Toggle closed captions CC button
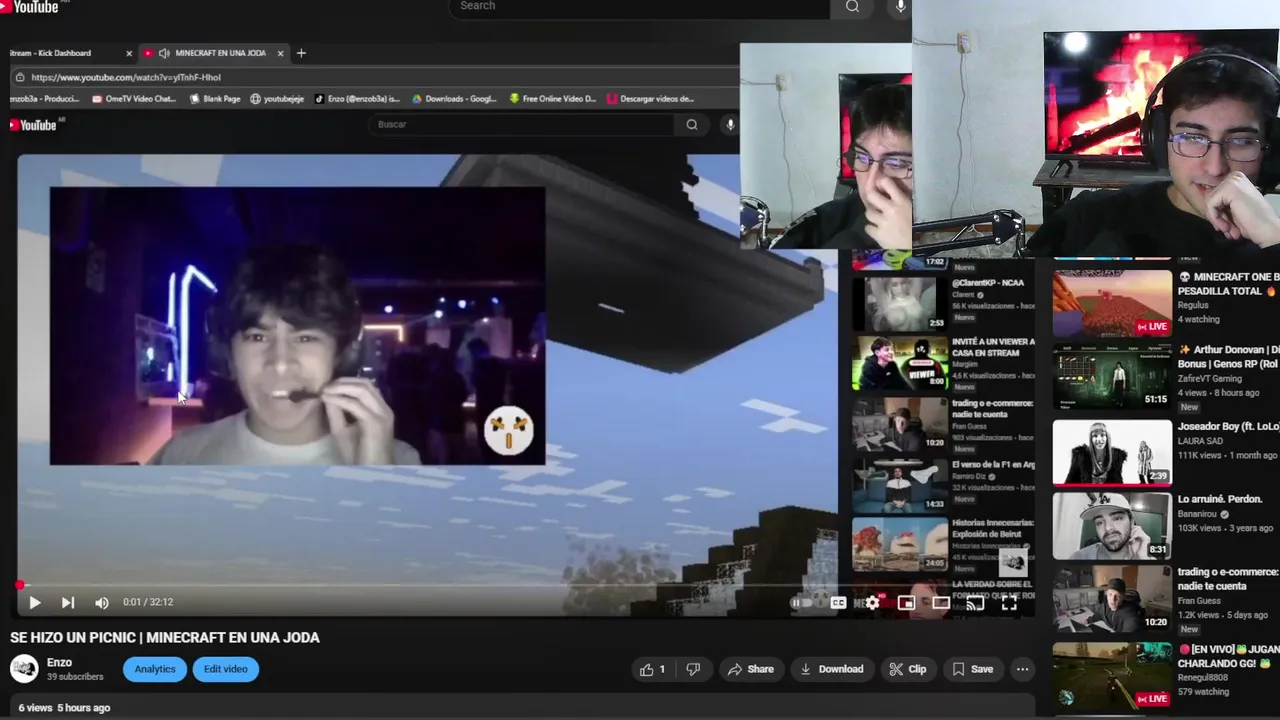 pyautogui.click(x=838, y=603)
